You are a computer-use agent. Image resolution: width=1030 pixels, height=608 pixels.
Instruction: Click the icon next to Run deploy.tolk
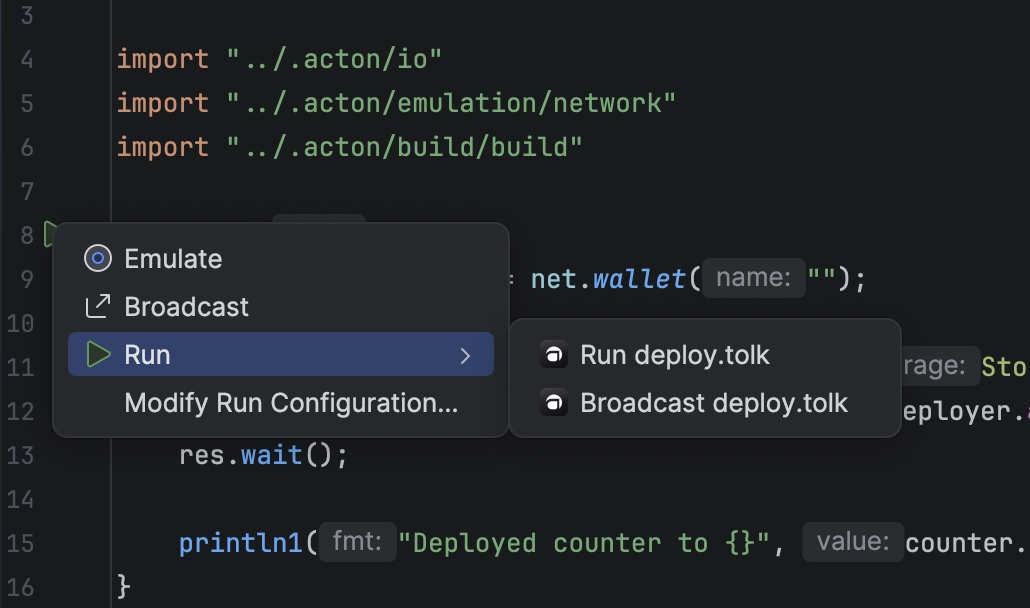click(553, 355)
